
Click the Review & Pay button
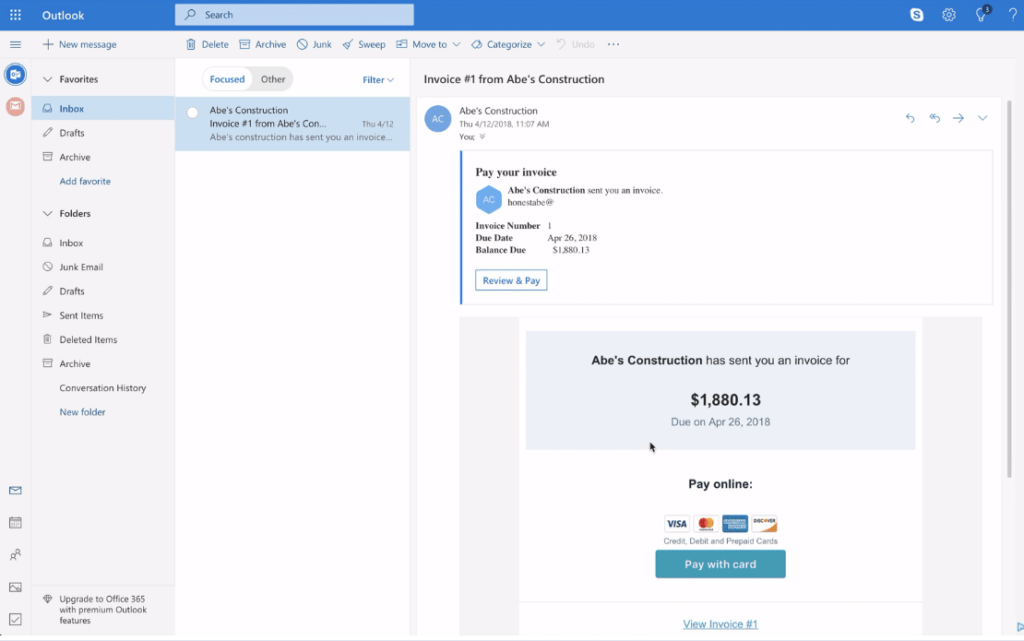(511, 280)
